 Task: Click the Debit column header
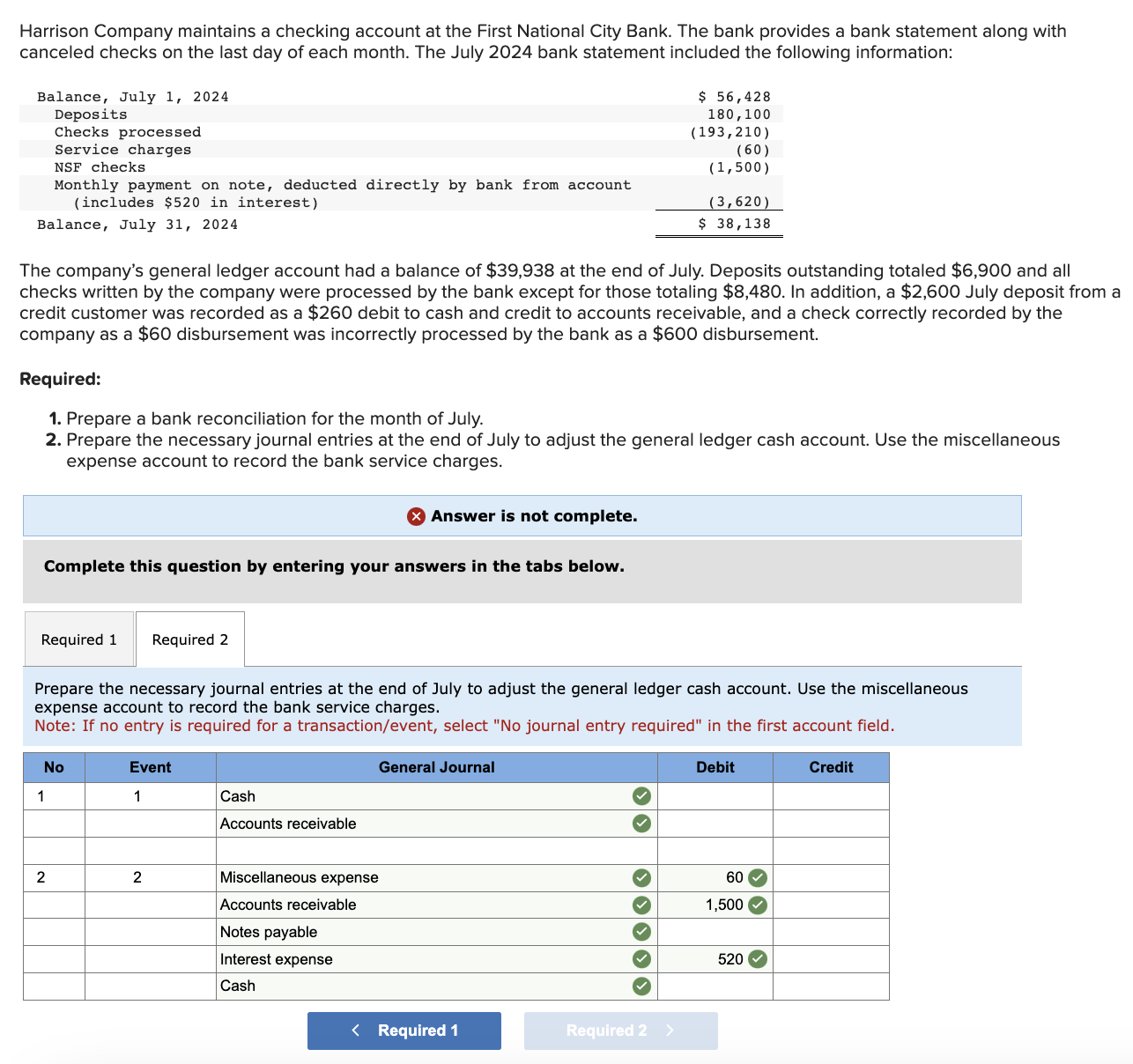(715, 767)
